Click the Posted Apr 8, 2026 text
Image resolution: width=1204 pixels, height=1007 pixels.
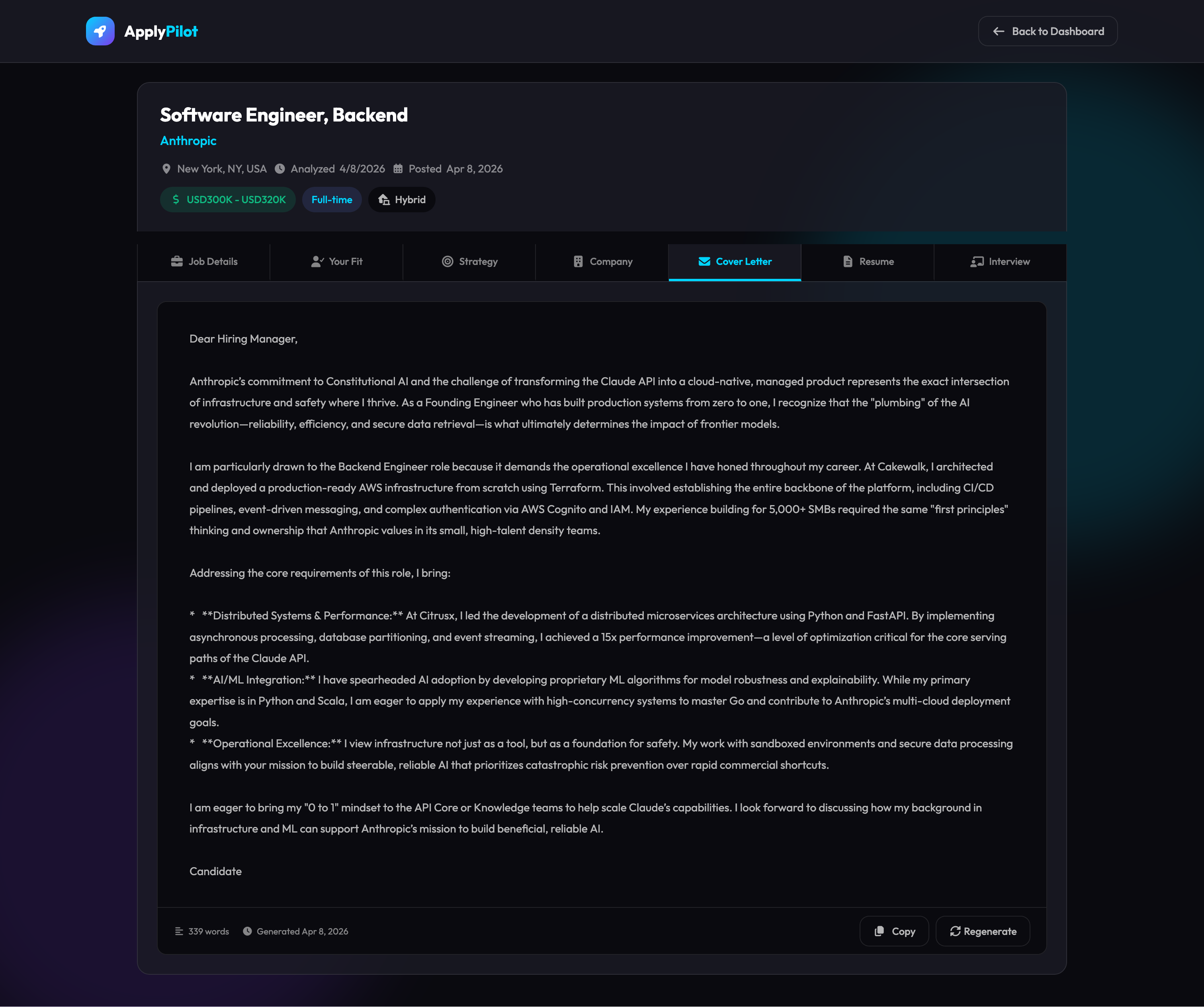tap(456, 168)
